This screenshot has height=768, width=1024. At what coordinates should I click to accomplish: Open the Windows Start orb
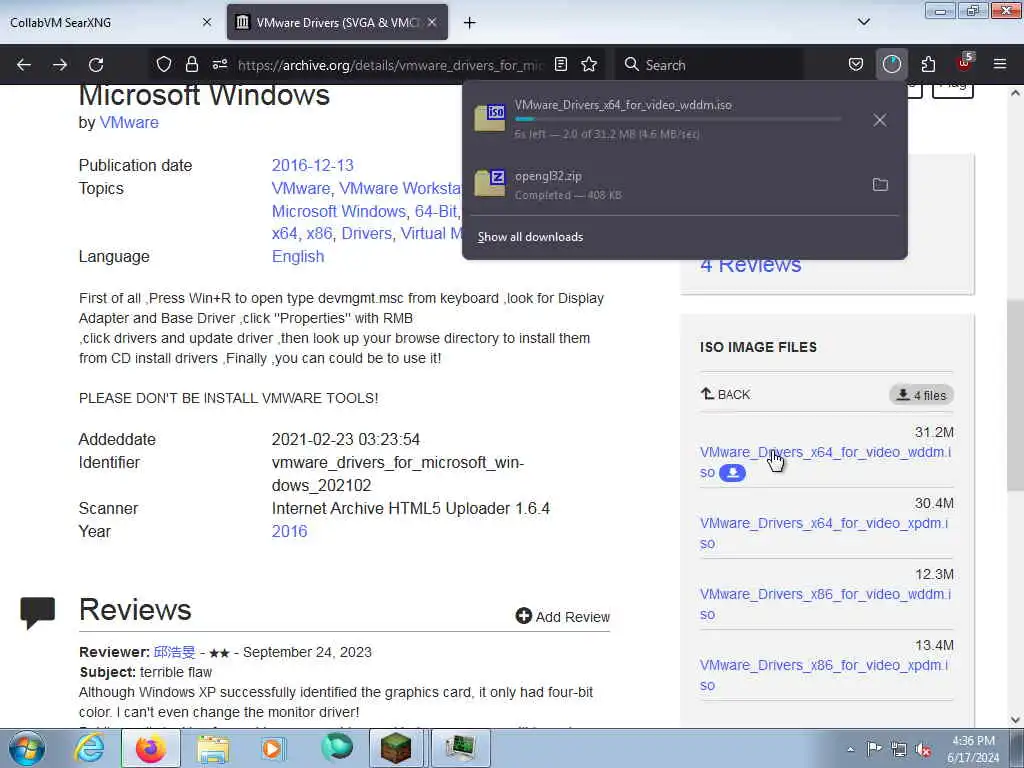[x=27, y=748]
